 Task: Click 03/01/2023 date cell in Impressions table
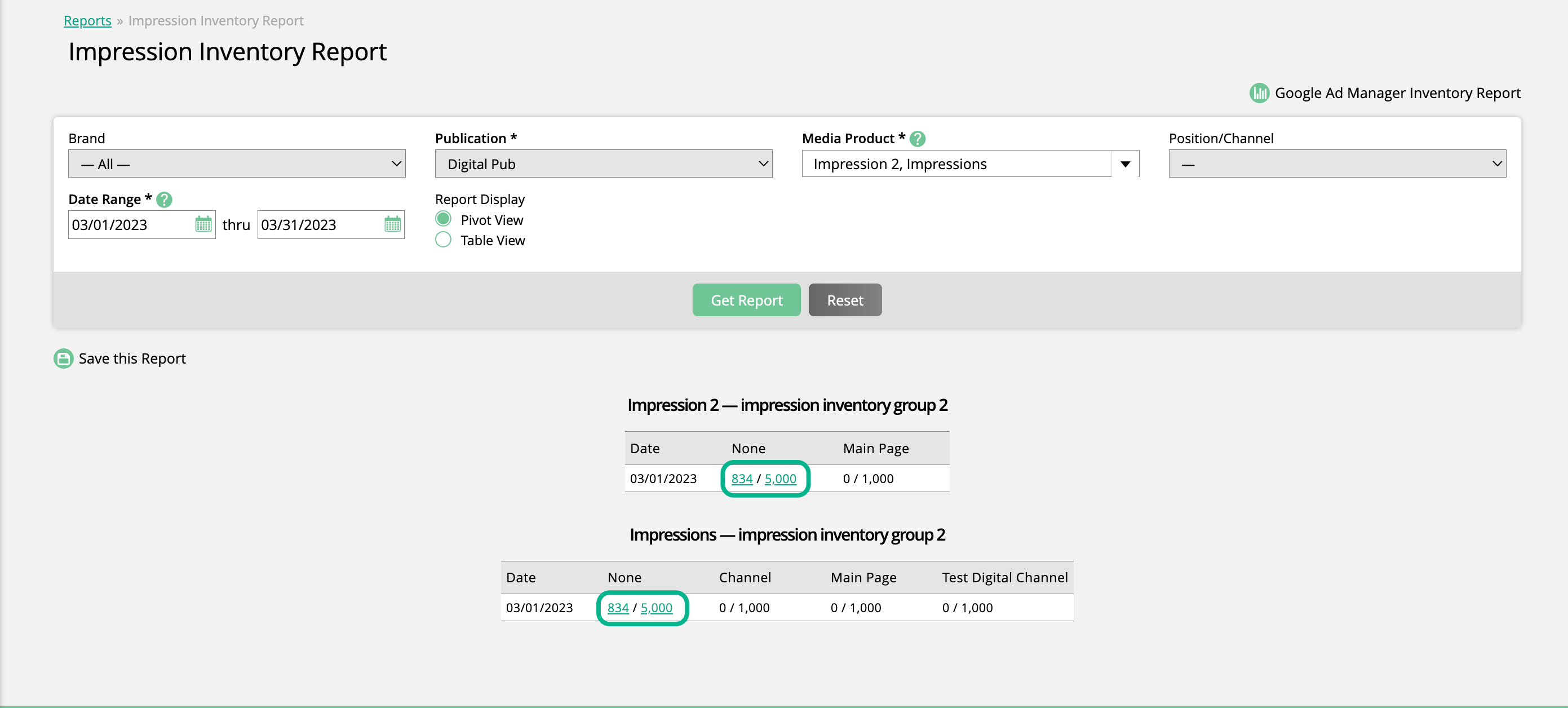click(x=539, y=608)
